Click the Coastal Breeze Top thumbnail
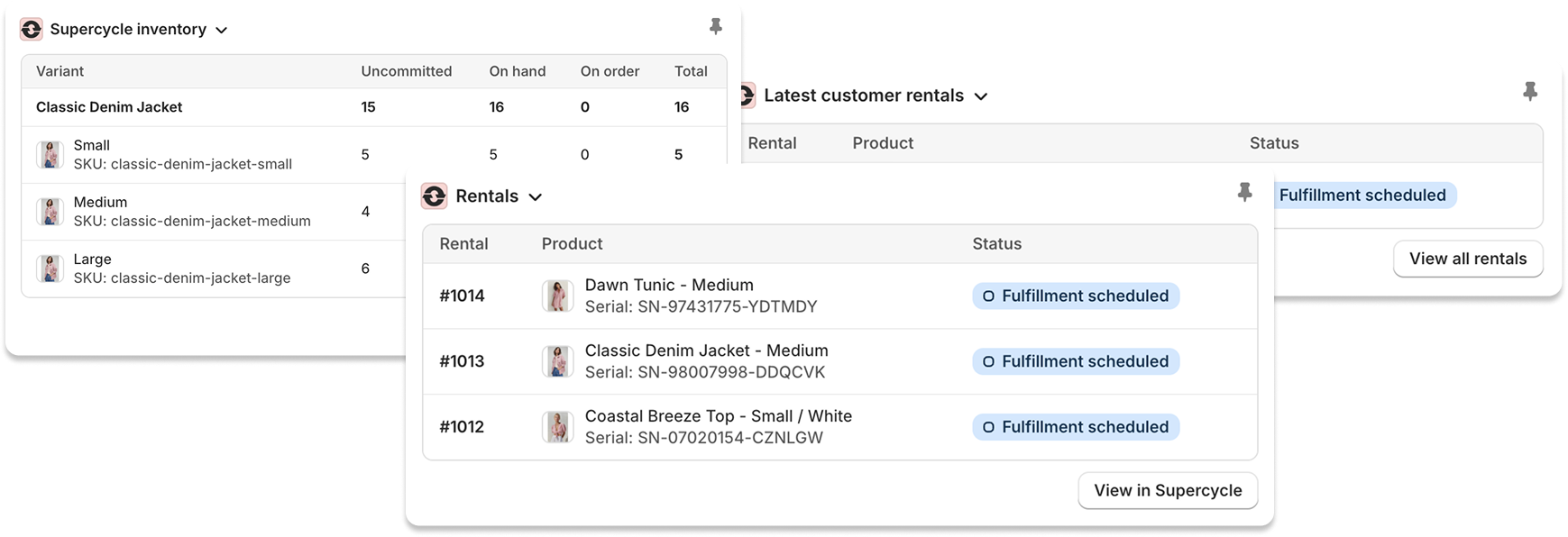The height and width of the screenshot is (537, 1568). [557, 427]
